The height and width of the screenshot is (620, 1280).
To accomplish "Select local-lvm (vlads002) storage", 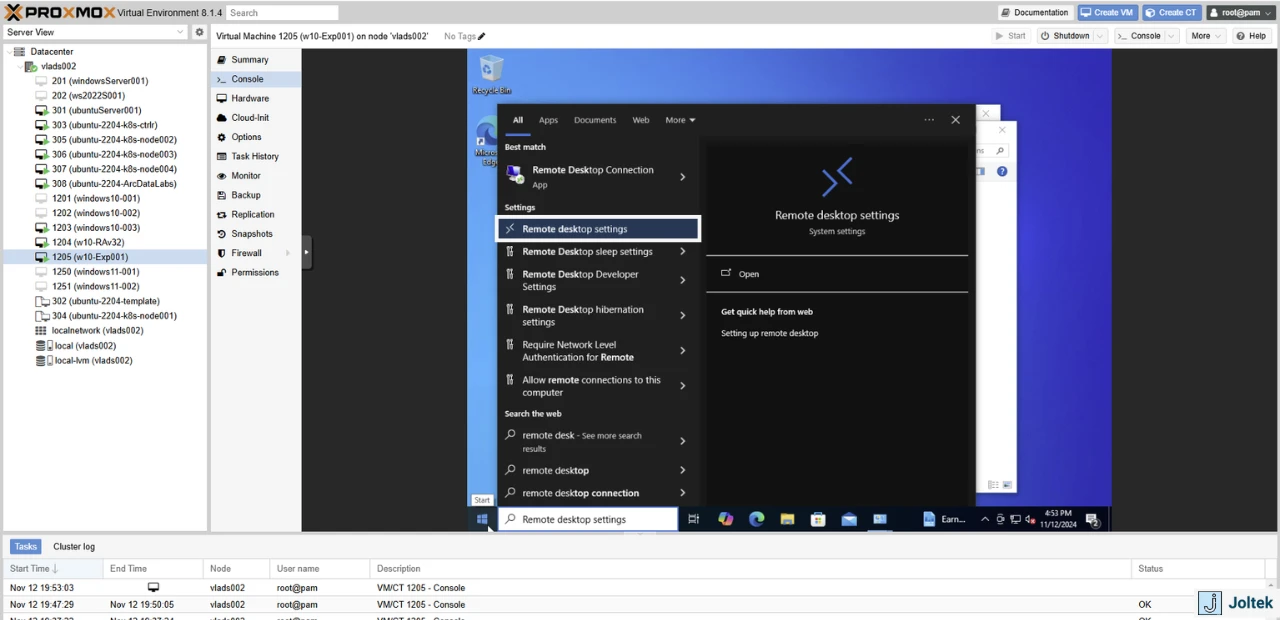I will coord(92,360).
